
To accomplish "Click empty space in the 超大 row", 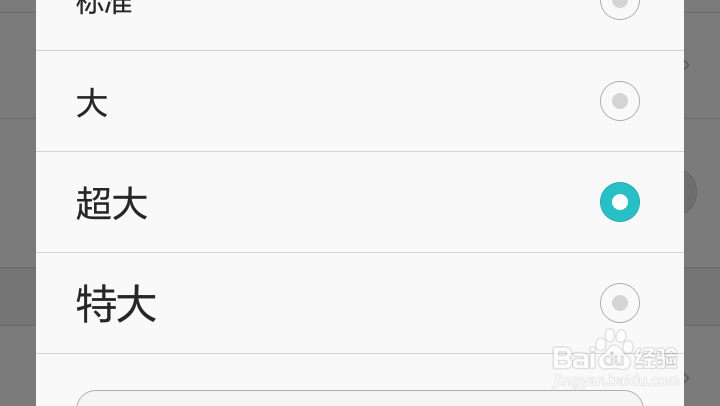I will (370, 202).
